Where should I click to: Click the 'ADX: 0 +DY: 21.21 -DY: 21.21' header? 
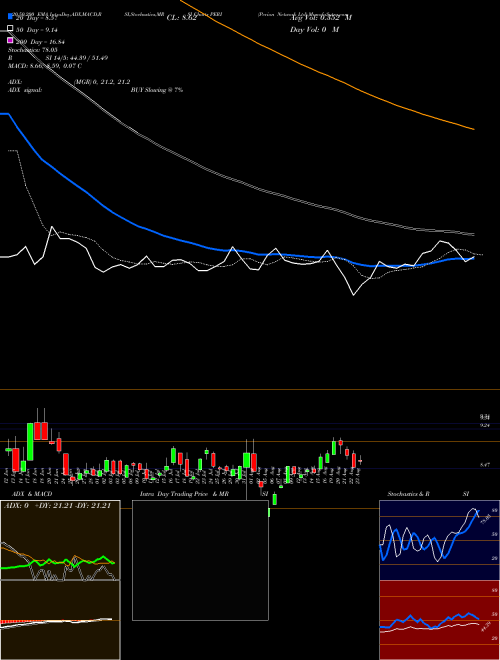tap(57, 506)
